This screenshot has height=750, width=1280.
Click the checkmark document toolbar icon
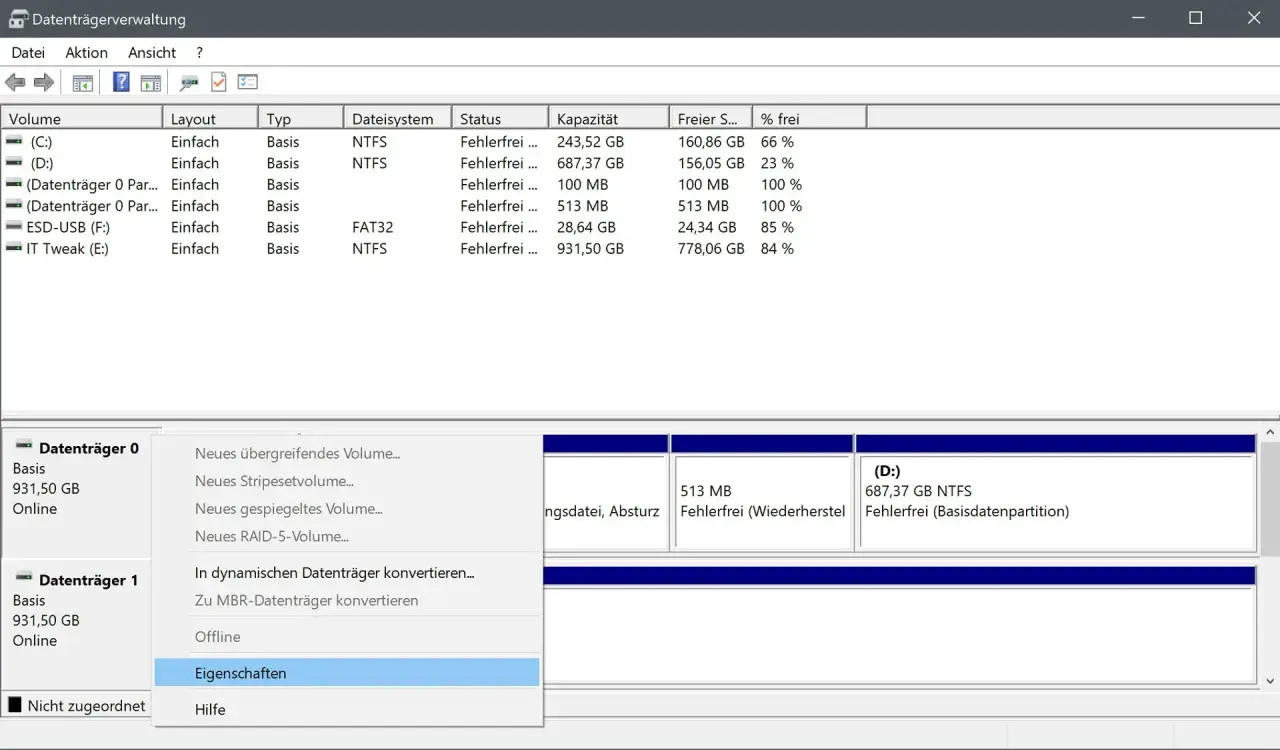coord(219,83)
